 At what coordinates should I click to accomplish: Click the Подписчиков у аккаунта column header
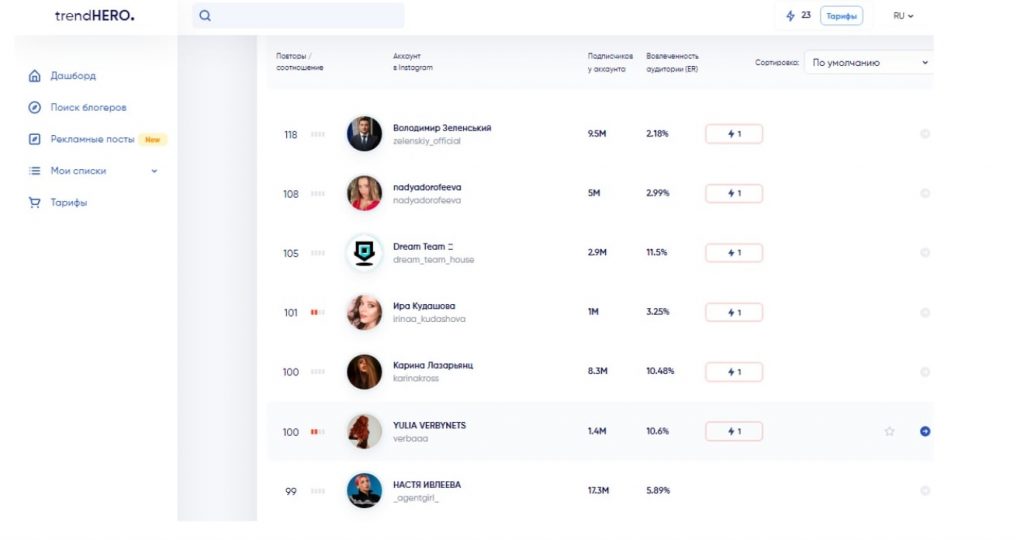[610, 62]
